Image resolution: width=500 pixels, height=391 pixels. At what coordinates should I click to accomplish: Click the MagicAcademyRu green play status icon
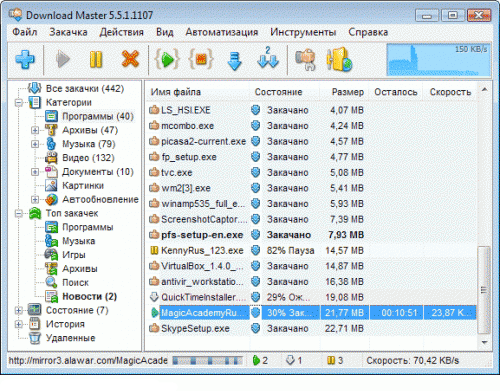coord(154,313)
